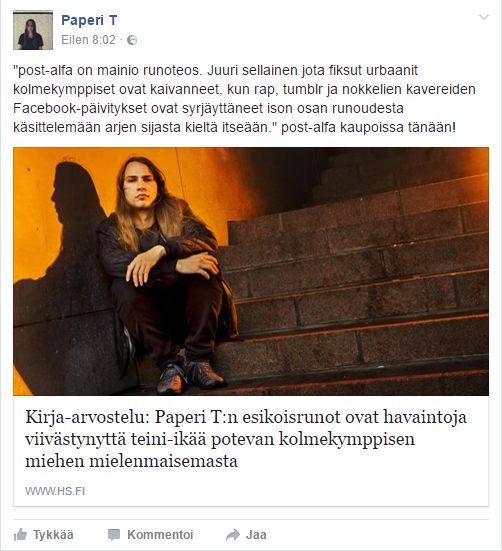Share the post via Jaa
Screen dimensions: 502x551
(246, 535)
